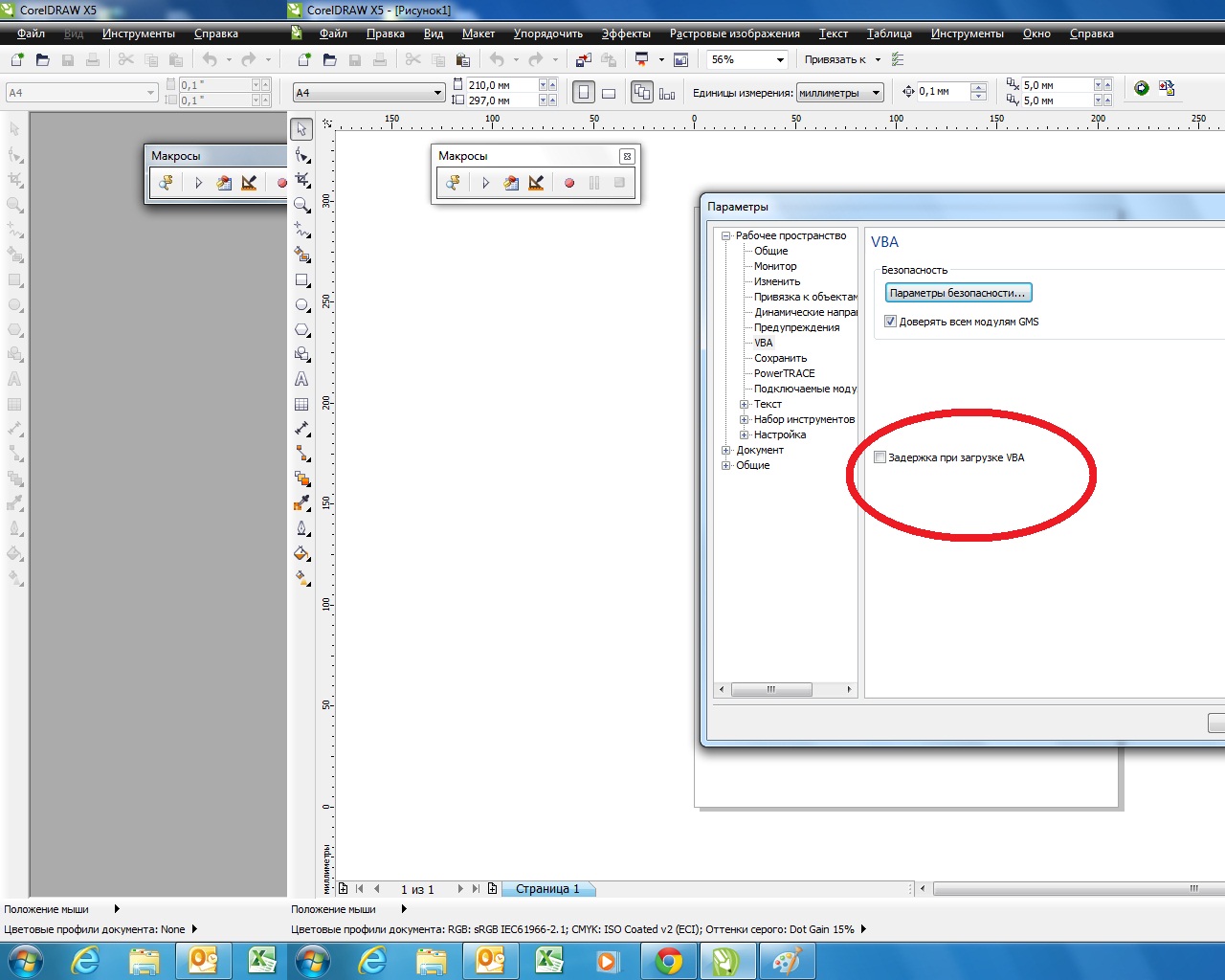
Task: Select the Ellipse tool
Action: tap(301, 305)
